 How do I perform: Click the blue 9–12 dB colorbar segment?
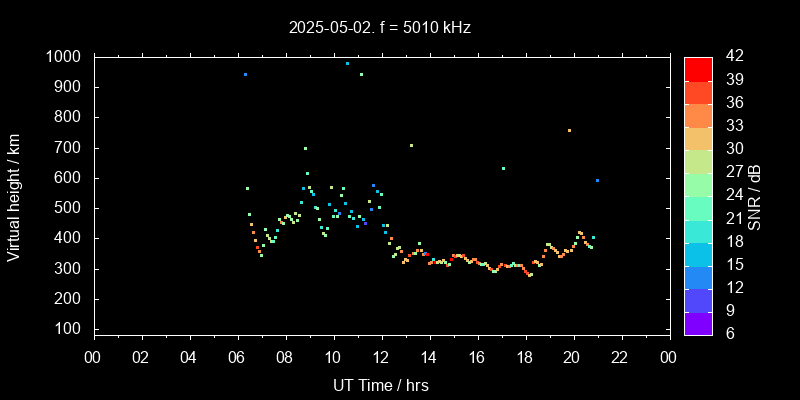click(x=698, y=299)
